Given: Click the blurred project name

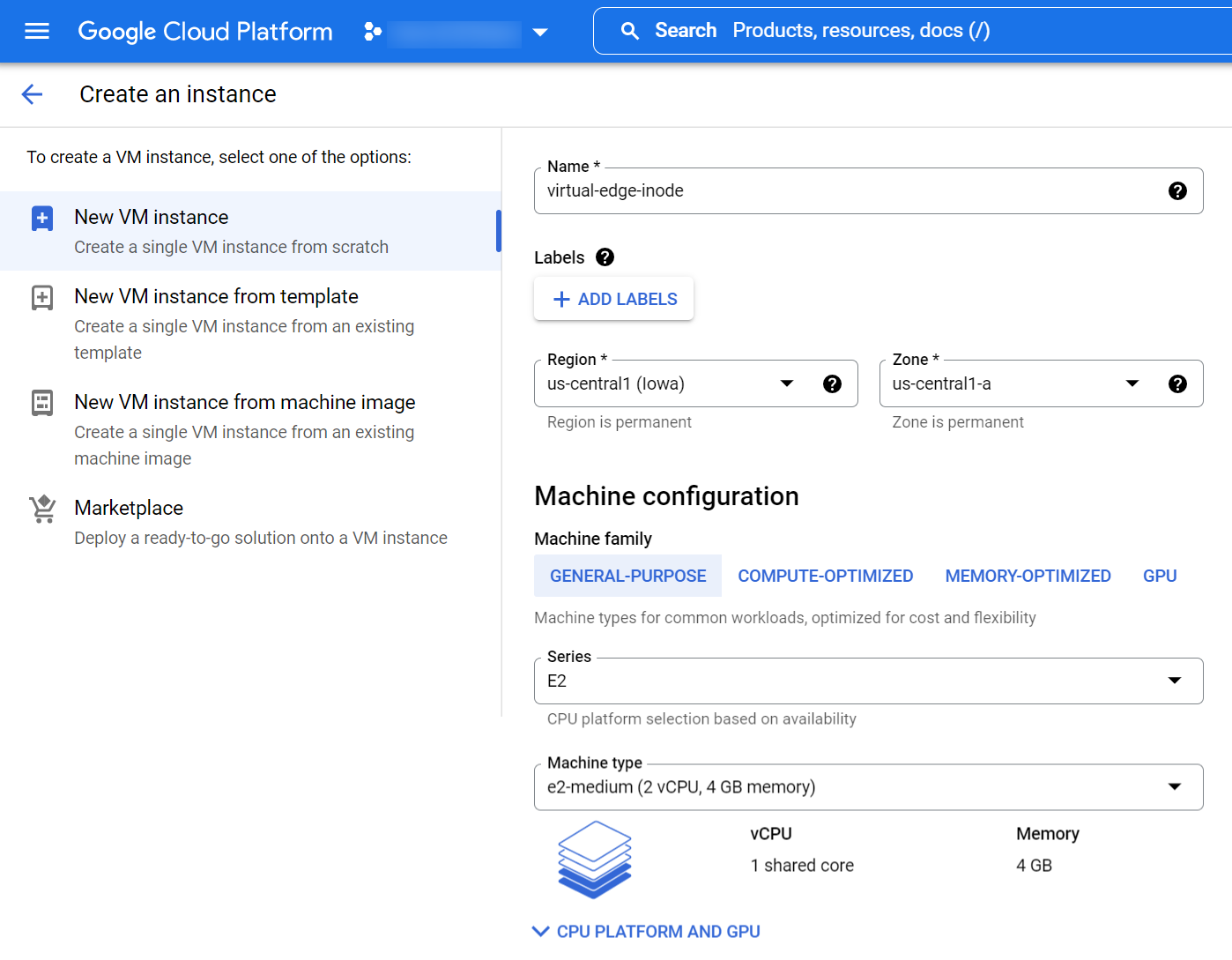Looking at the screenshot, I should (454, 33).
